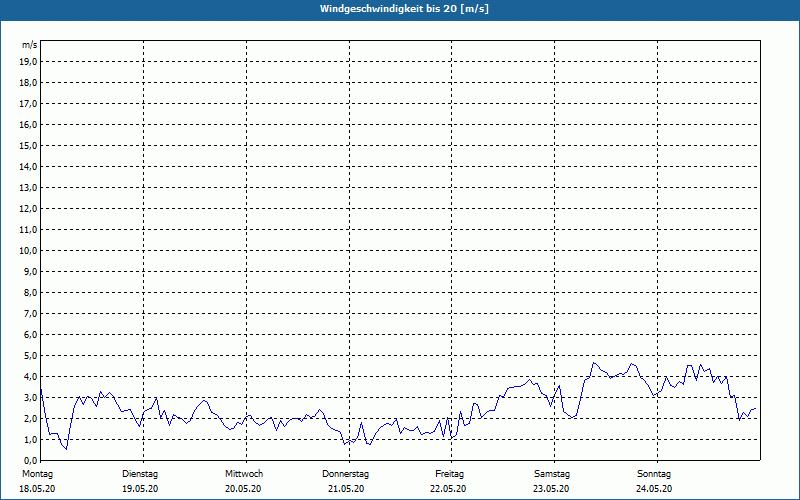Click the date label 21.05.20

(346, 489)
